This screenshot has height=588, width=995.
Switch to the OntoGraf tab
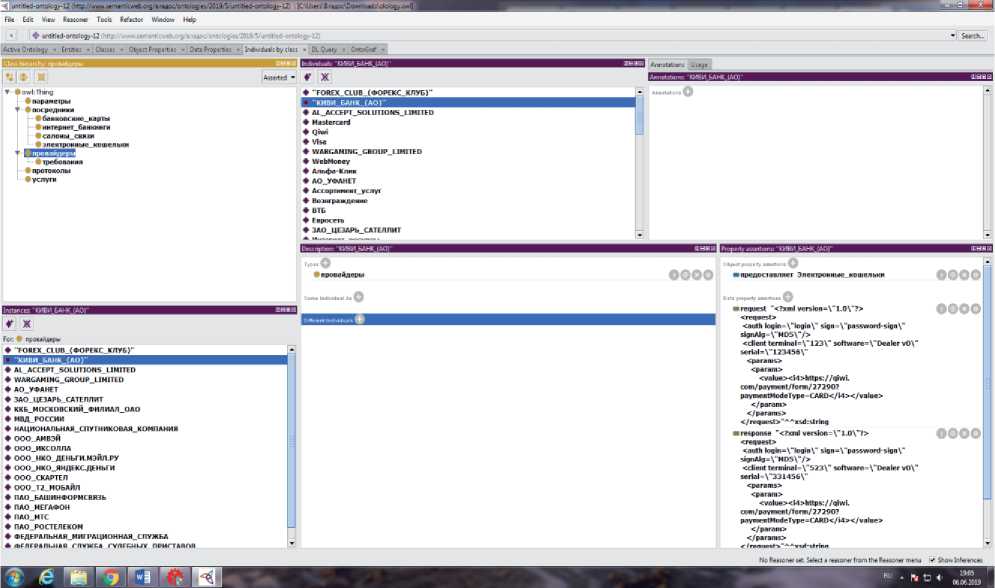pyautogui.click(x=363, y=49)
